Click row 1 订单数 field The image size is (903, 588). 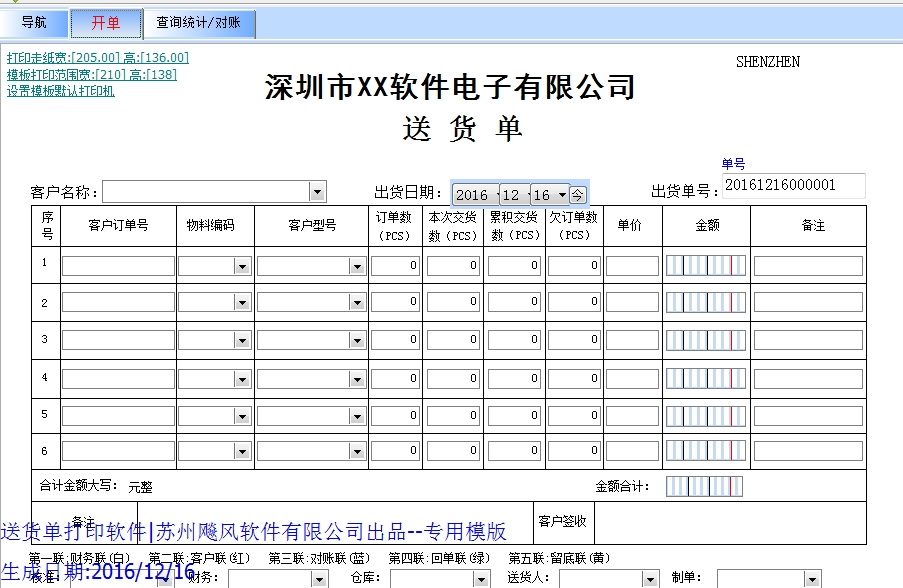(395, 265)
